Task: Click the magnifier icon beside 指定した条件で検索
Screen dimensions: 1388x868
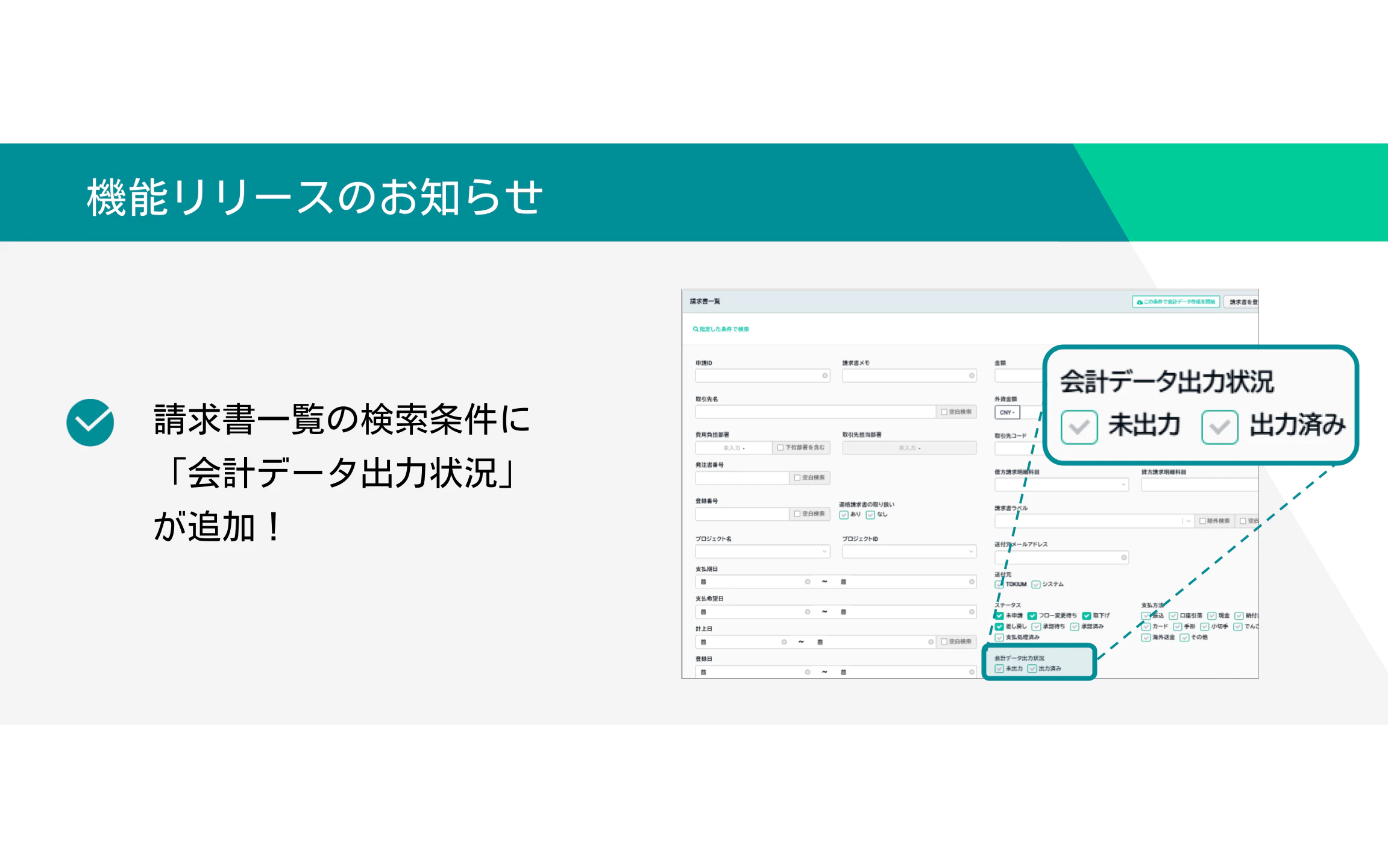Action: pos(696,329)
